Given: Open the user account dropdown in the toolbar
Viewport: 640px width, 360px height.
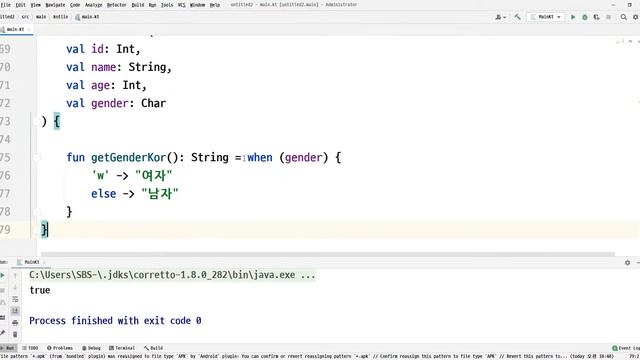Looking at the screenshot, I should coord(500,17).
